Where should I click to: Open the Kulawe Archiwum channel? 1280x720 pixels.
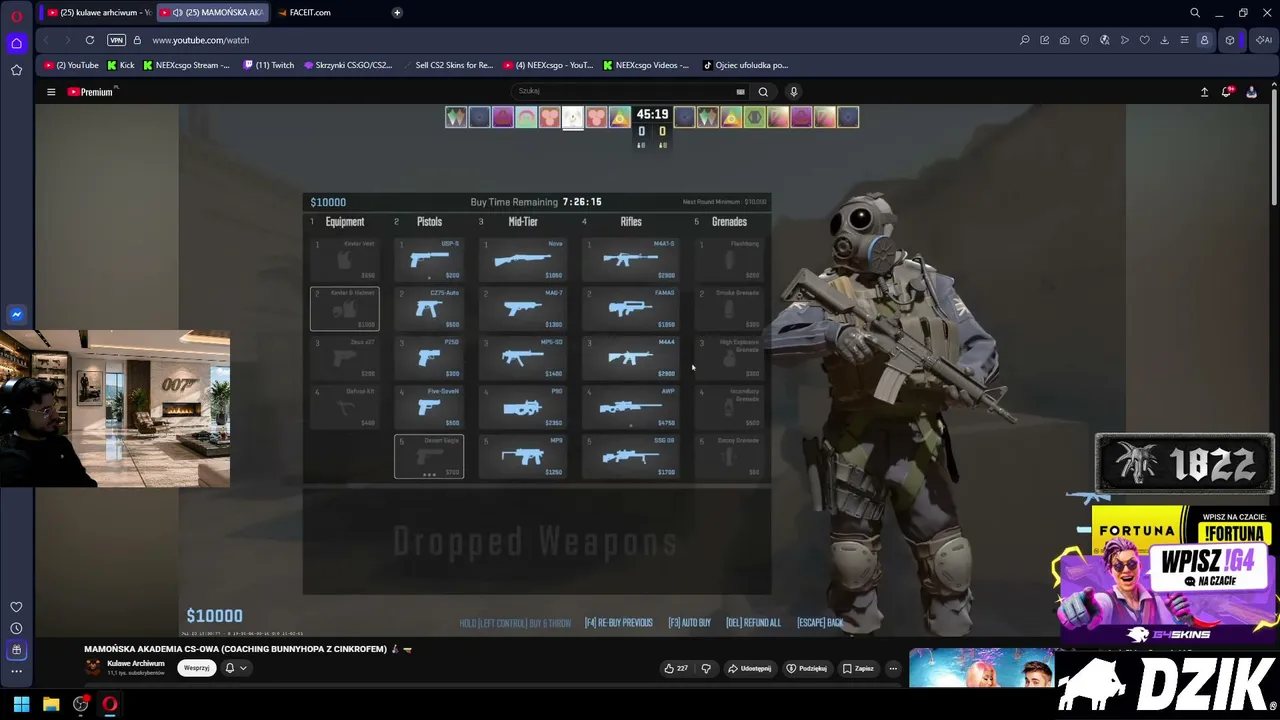(x=135, y=664)
